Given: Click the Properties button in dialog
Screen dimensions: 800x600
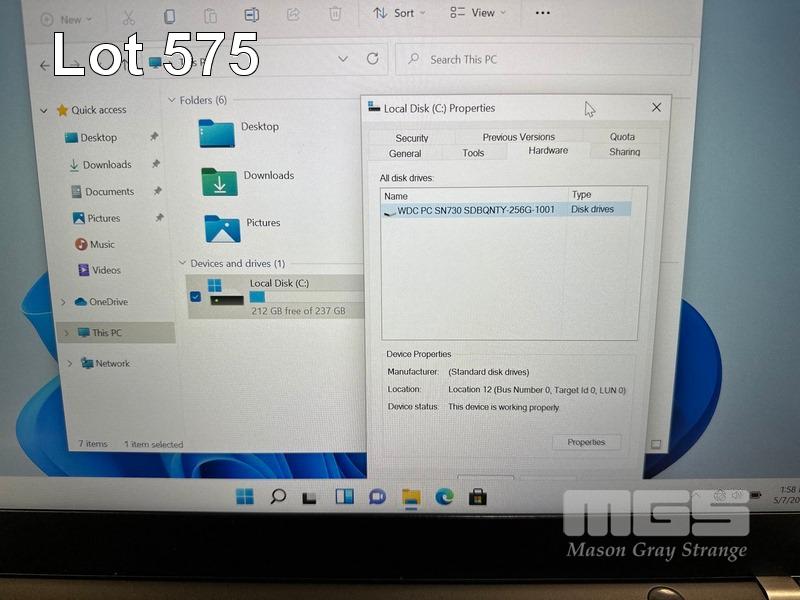Looking at the screenshot, I should (x=586, y=442).
